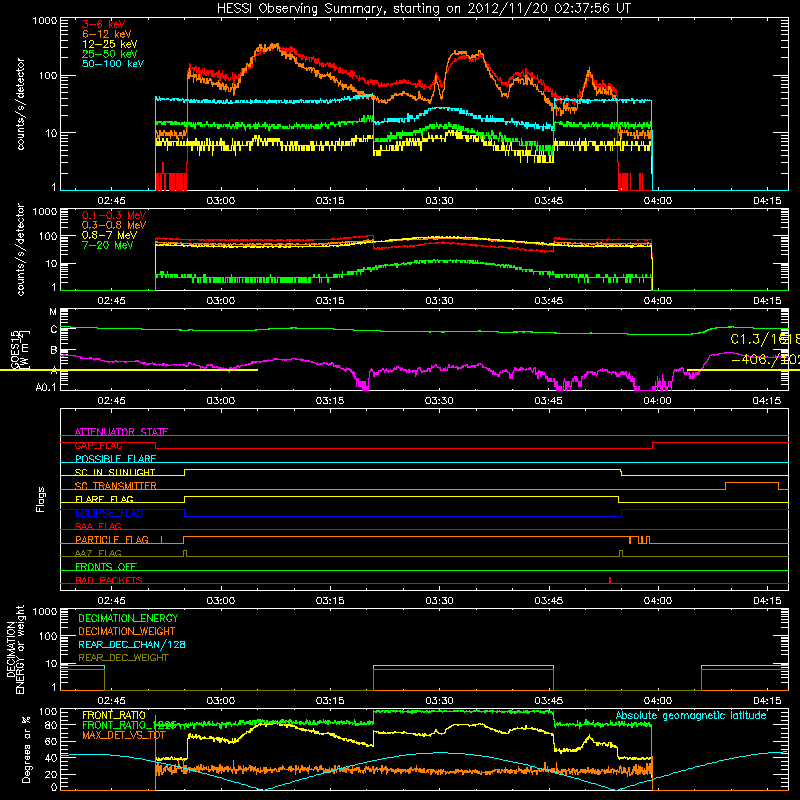Select the 0.1-0.3 MeV legend label
The height and width of the screenshot is (800, 800).
(114, 215)
